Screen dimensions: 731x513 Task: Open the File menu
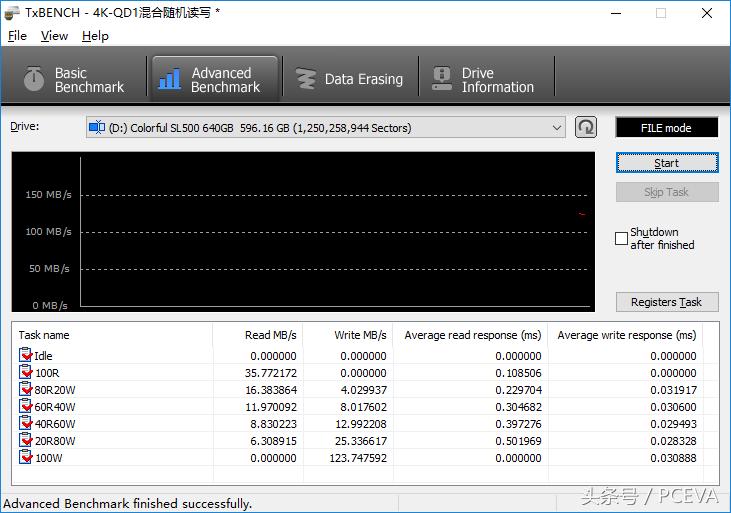pyautogui.click(x=17, y=36)
